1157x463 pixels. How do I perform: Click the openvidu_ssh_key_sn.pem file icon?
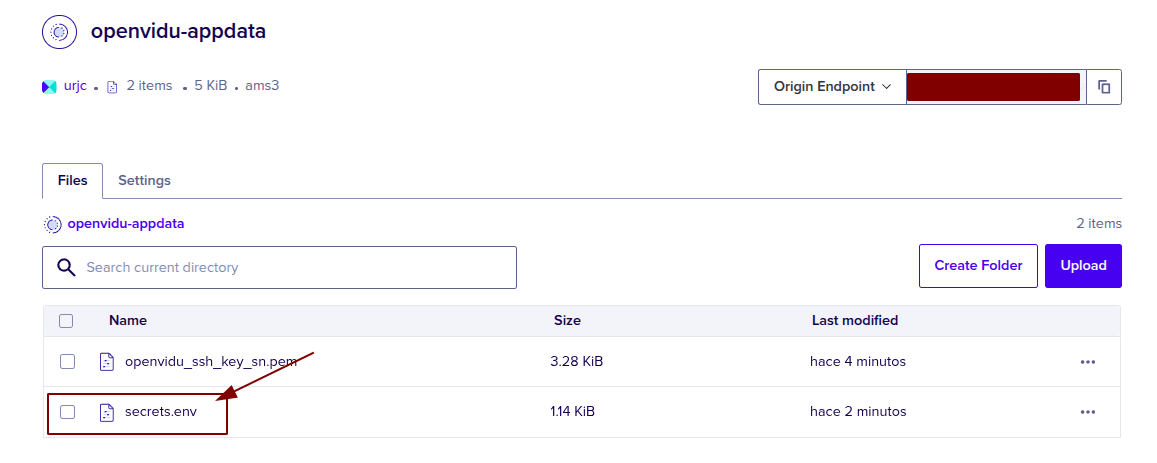click(107, 362)
